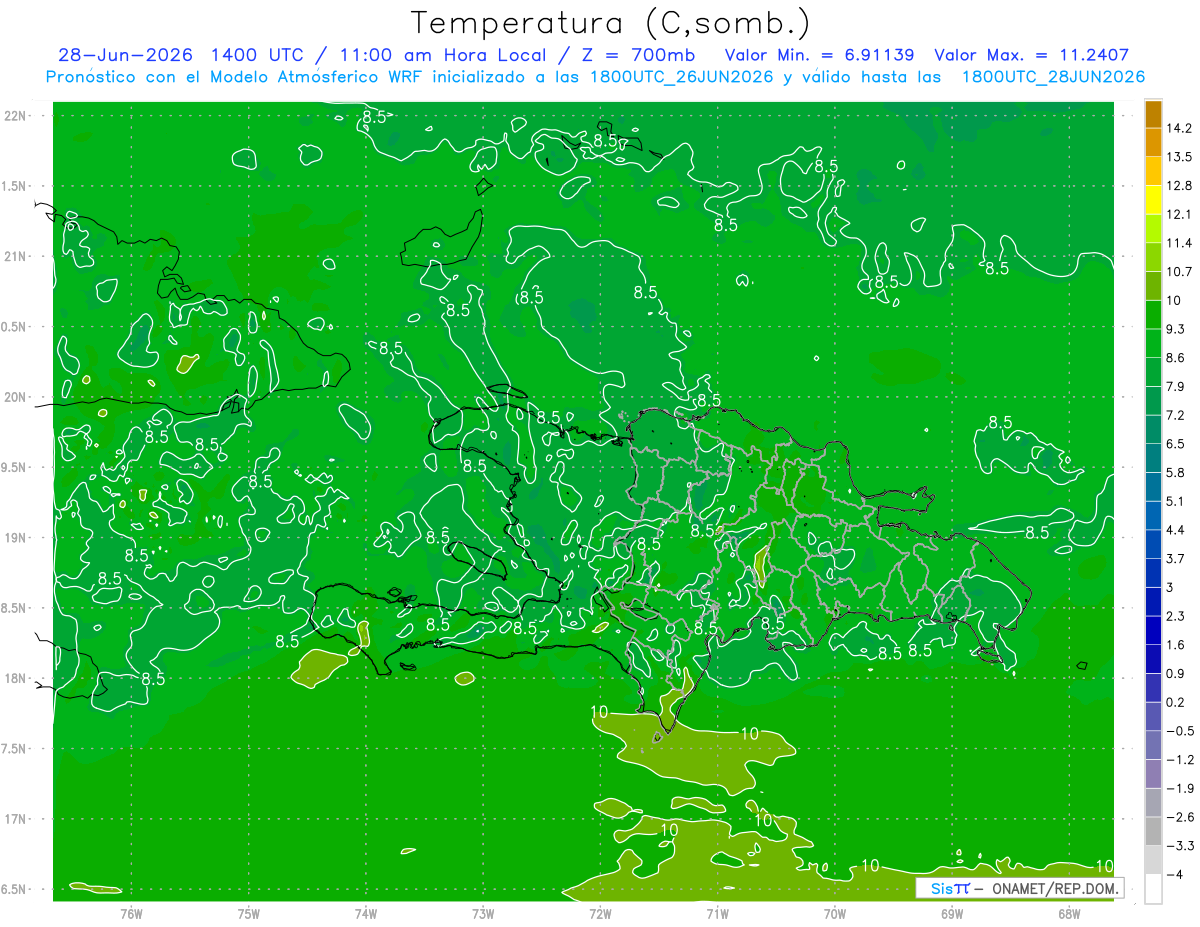
Task: Click the "10.7" color scale value
Action: (1179, 272)
